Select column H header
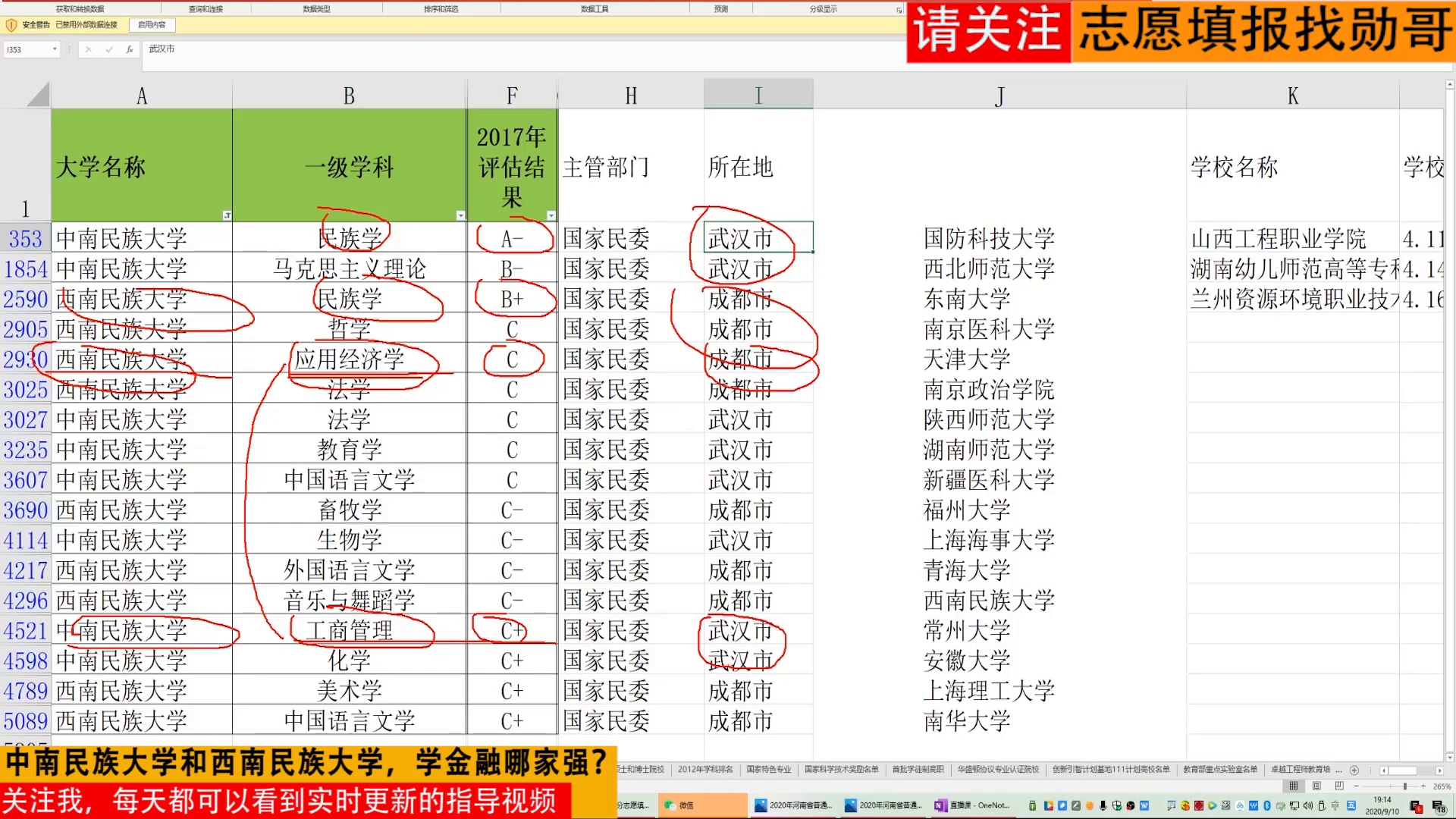1456x819 pixels. (x=631, y=96)
